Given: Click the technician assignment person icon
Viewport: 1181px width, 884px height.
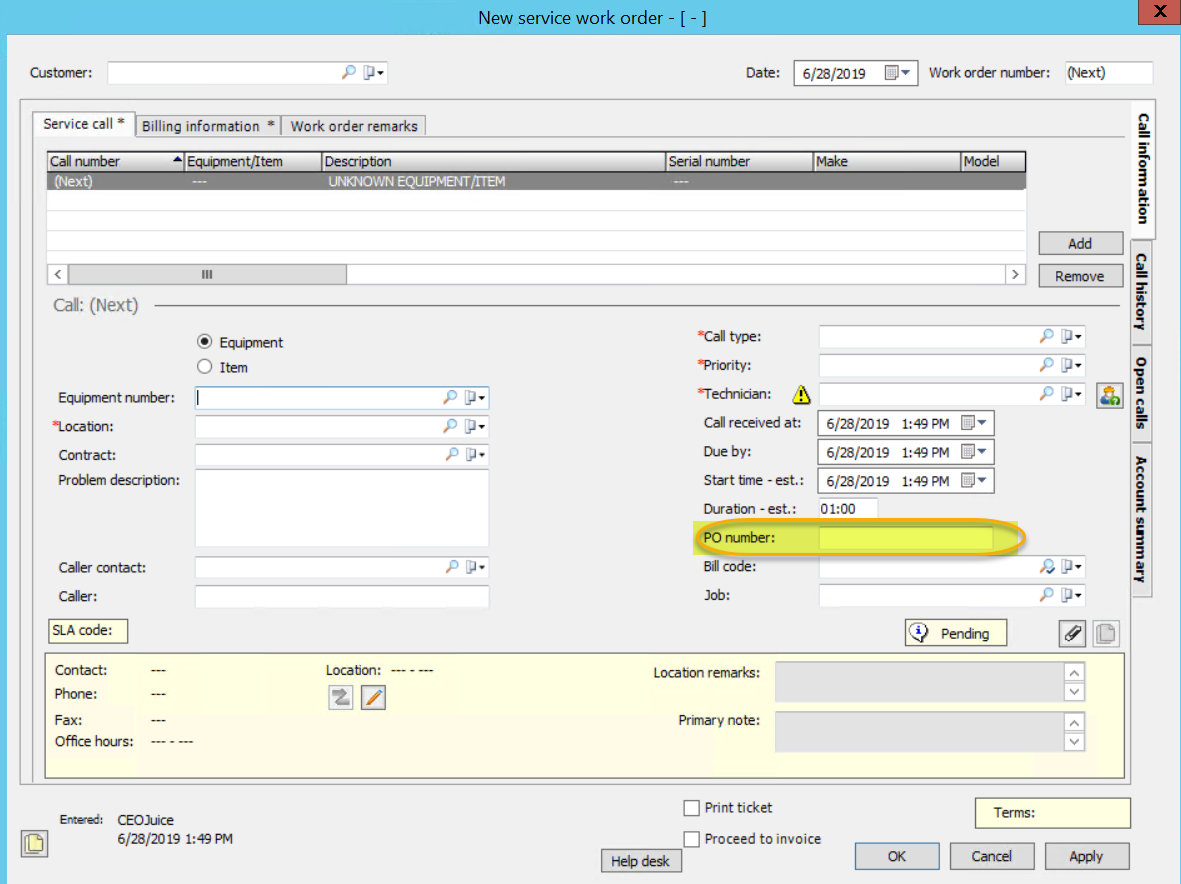Looking at the screenshot, I should coord(1109,395).
